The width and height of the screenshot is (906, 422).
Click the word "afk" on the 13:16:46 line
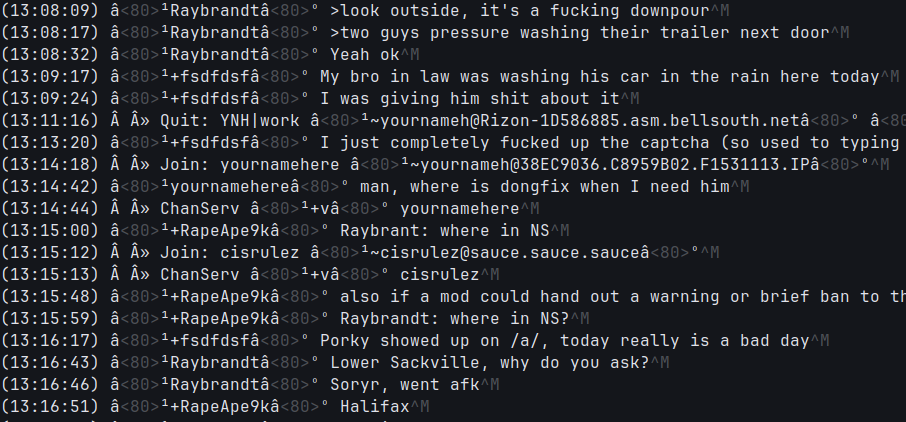pyautogui.click(x=459, y=384)
